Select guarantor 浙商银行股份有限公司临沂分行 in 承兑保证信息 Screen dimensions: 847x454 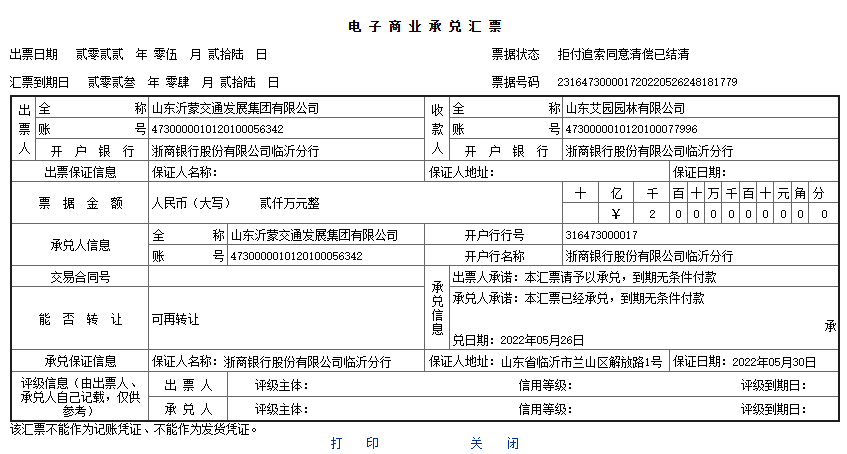[x=307, y=362]
